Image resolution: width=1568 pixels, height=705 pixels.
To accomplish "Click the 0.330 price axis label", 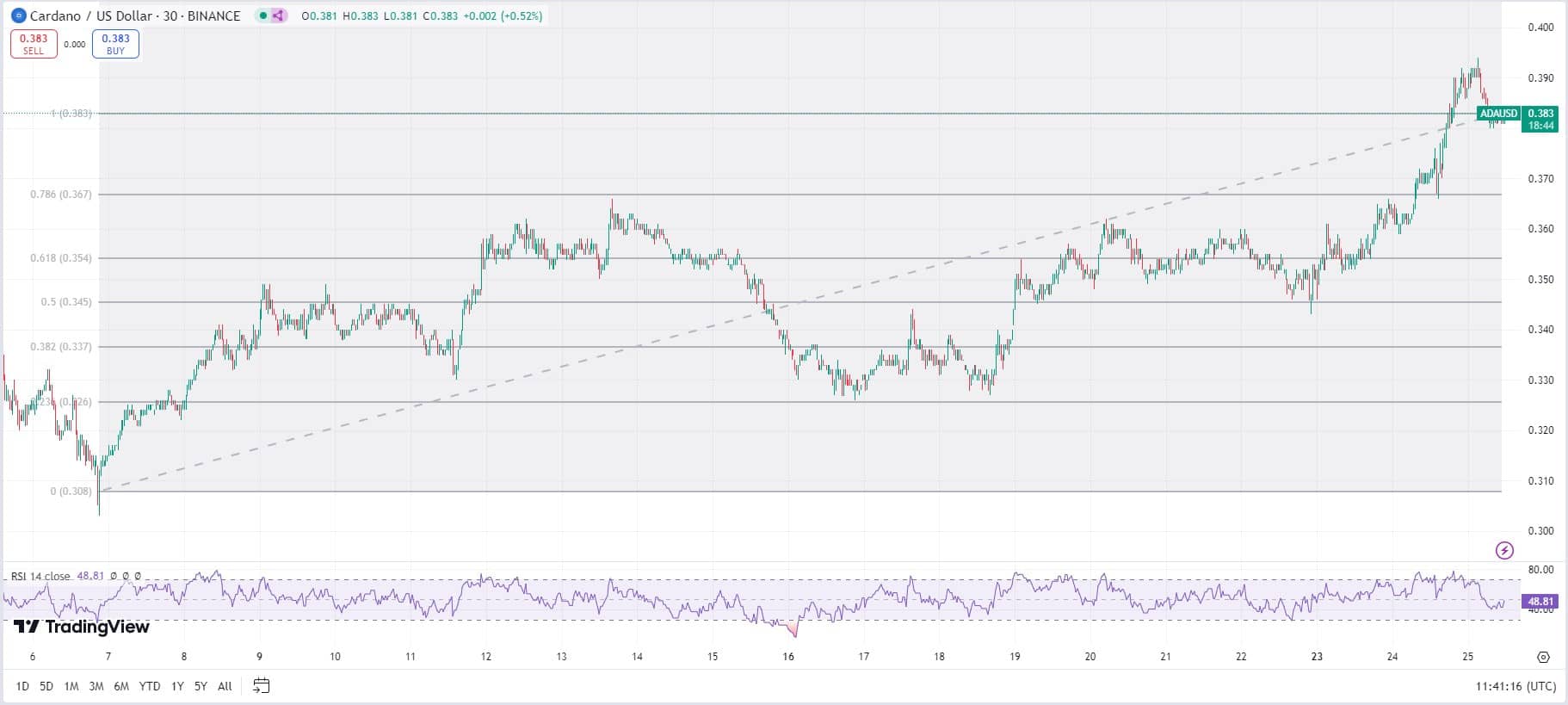I will click(x=1540, y=380).
